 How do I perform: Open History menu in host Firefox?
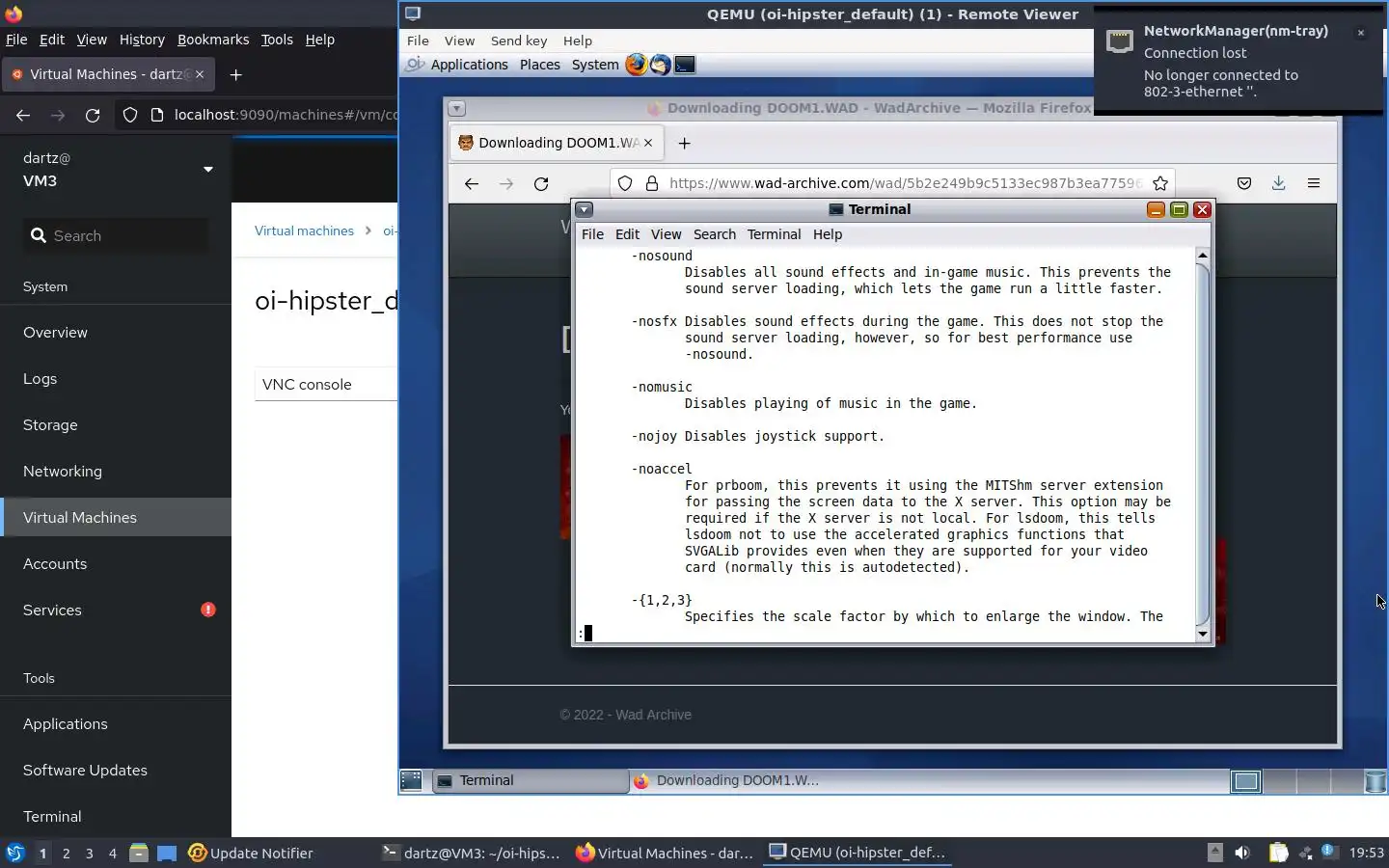tap(142, 40)
